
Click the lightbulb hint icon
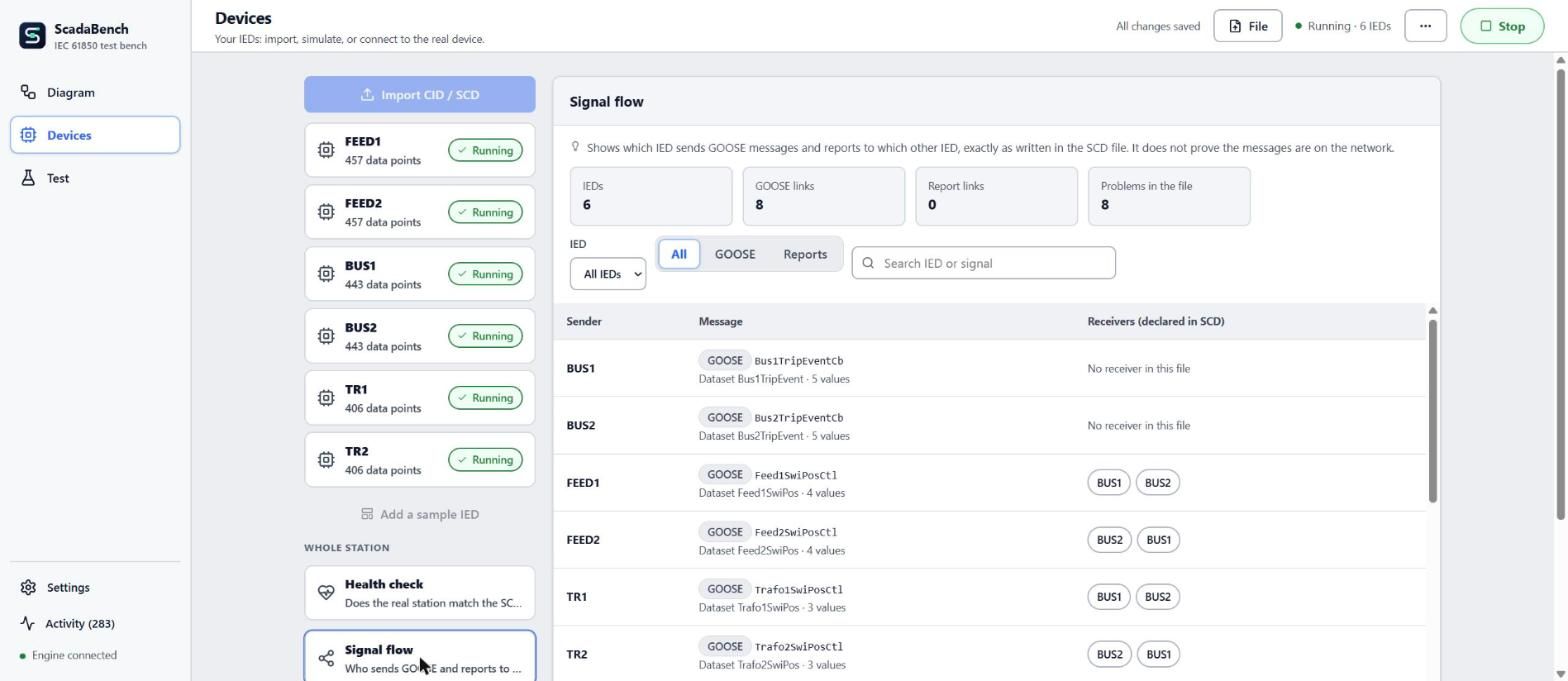575,147
